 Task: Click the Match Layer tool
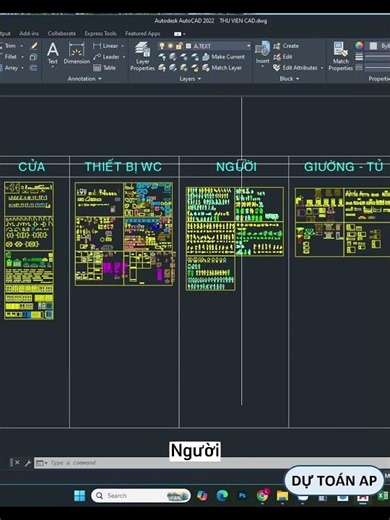tap(222, 68)
